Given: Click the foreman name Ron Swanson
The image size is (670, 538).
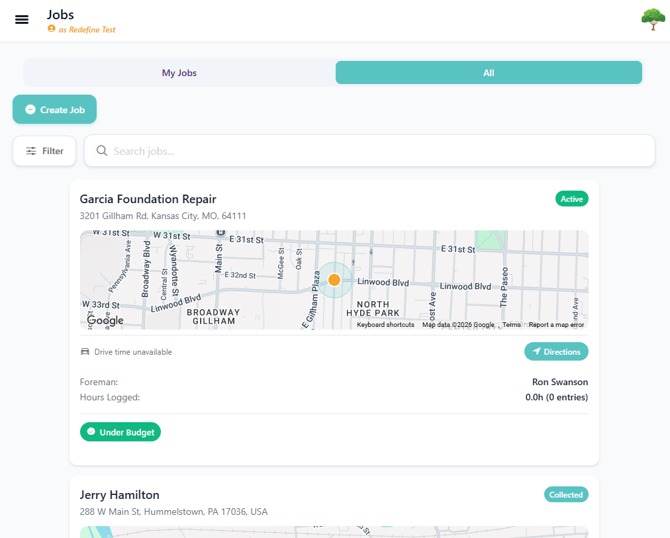Looking at the screenshot, I should click(560, 382).
